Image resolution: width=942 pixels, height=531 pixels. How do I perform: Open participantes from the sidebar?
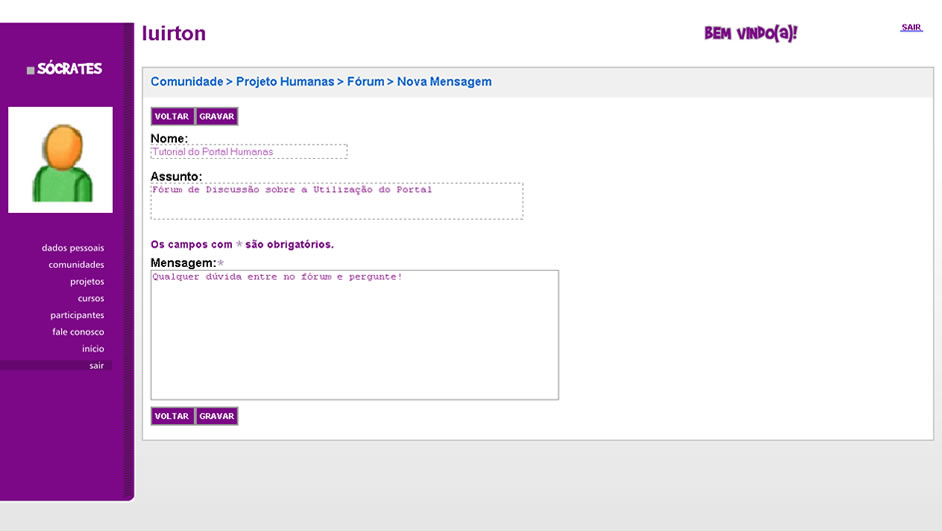point(77,315)
